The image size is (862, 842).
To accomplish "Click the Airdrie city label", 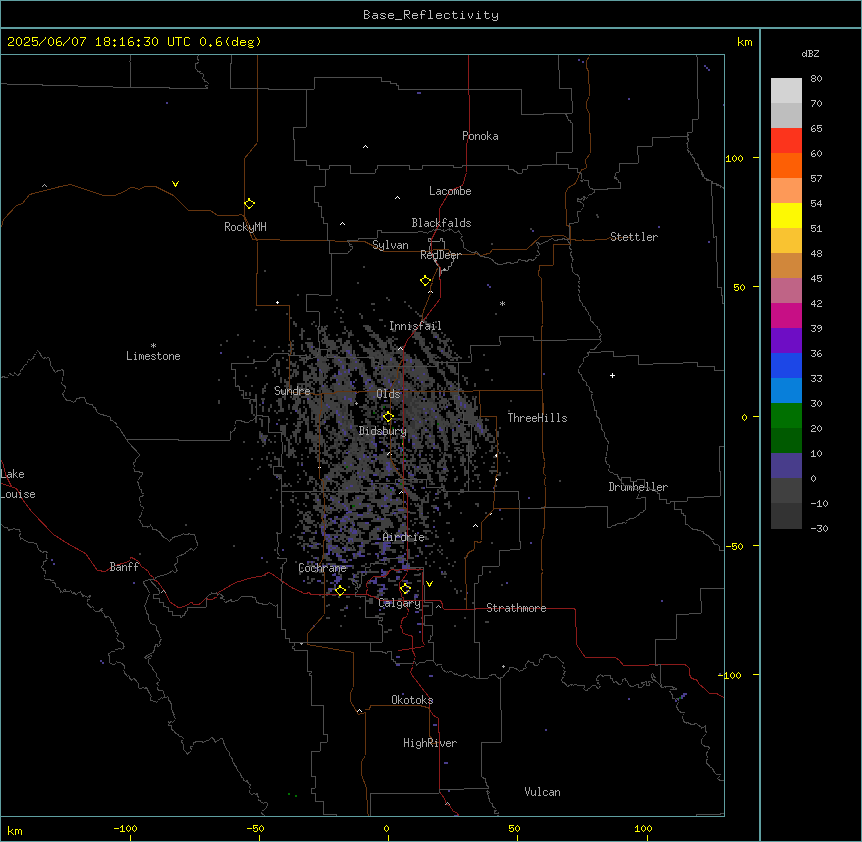I will (404, 537).
